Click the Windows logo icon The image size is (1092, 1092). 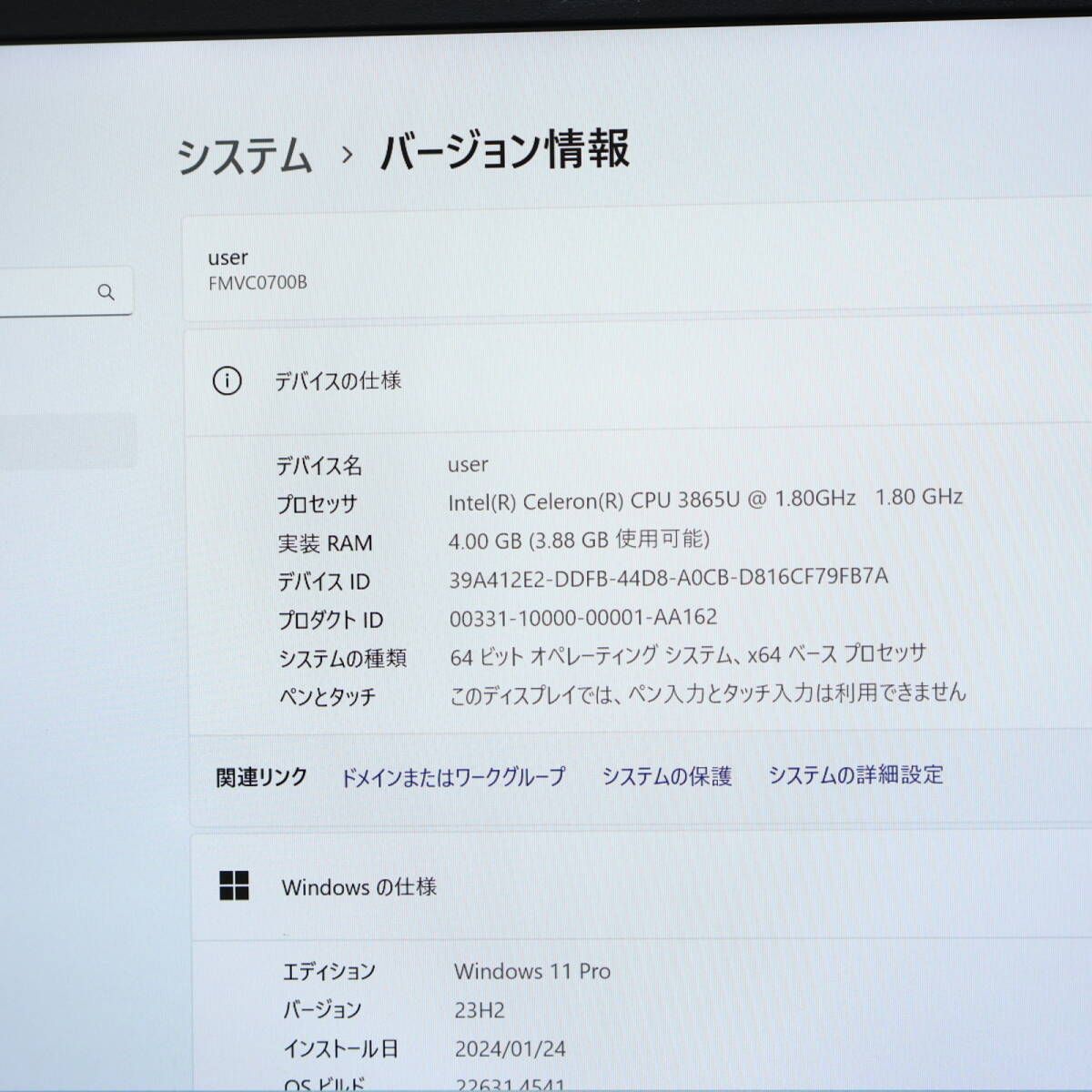point(234,885)
